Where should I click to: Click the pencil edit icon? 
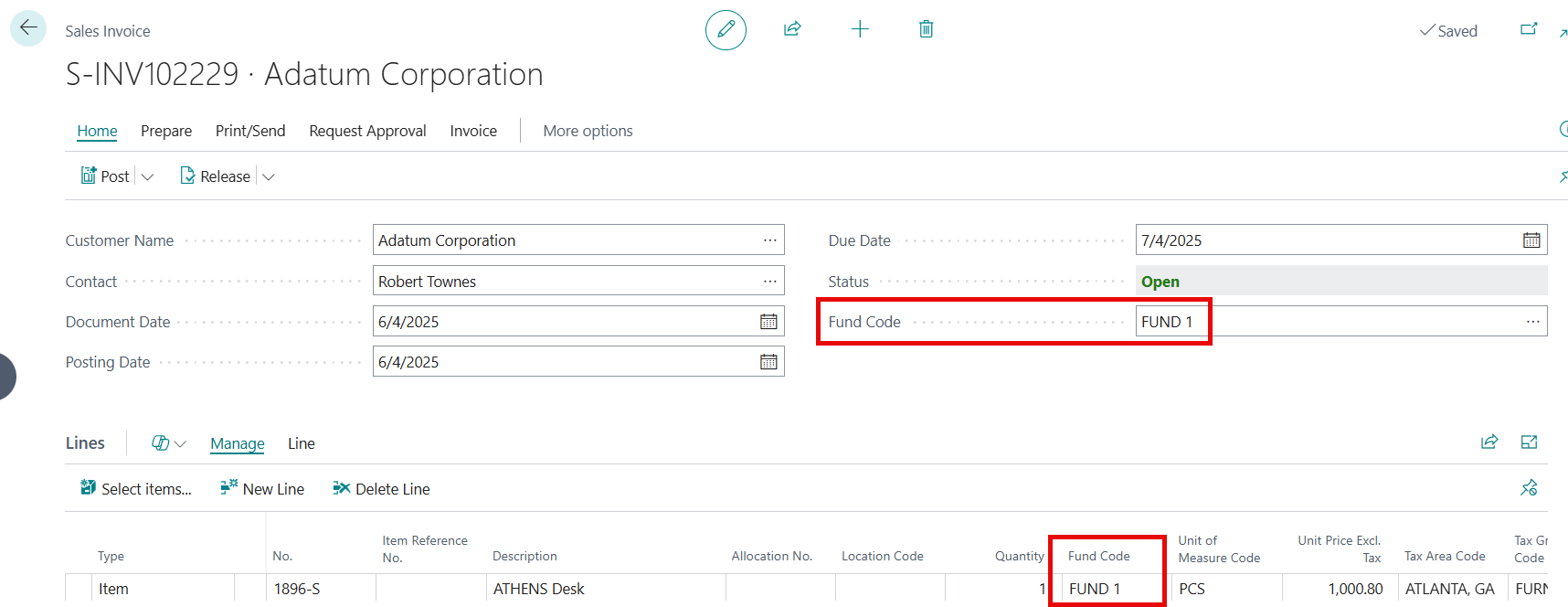click(x=726, y=30)
